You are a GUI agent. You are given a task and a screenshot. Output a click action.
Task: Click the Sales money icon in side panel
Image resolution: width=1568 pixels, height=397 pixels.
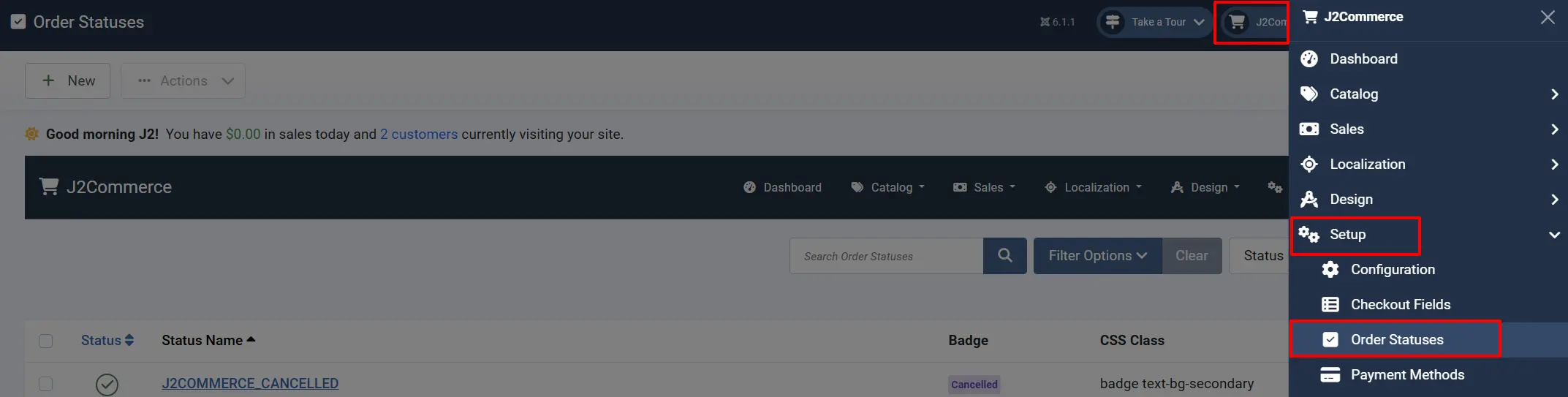click(x=1309, y=129)
